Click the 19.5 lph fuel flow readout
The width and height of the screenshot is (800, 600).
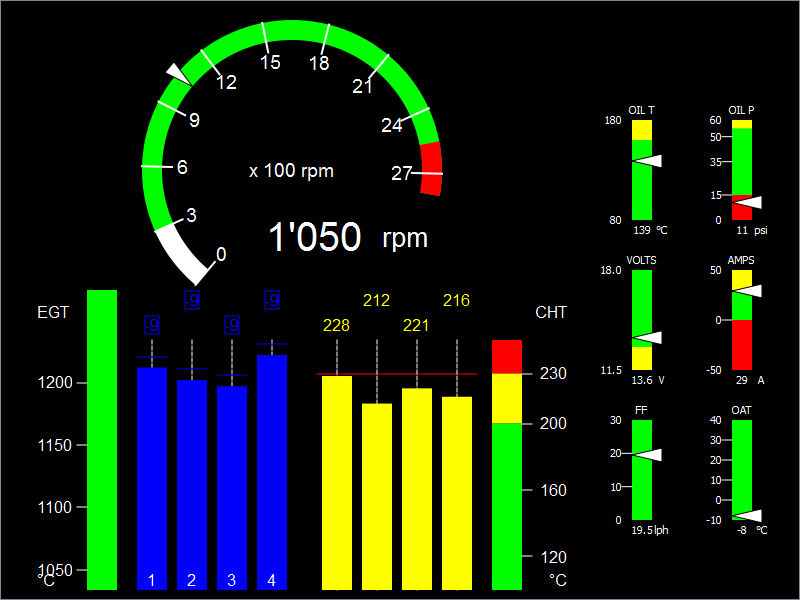point(650,530)
